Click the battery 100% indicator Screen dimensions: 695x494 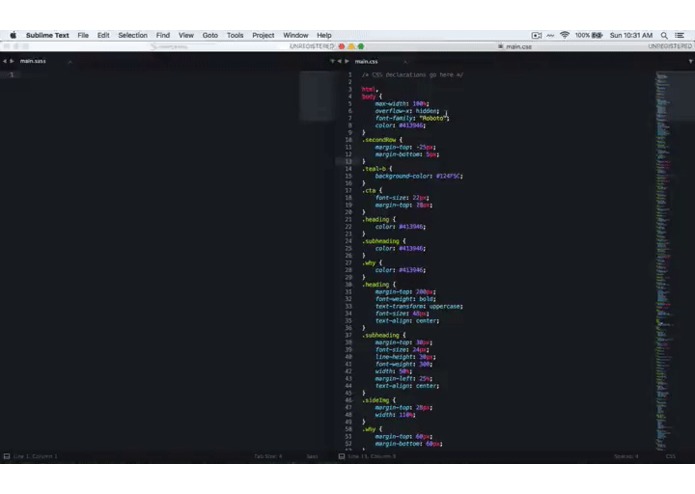589,35
